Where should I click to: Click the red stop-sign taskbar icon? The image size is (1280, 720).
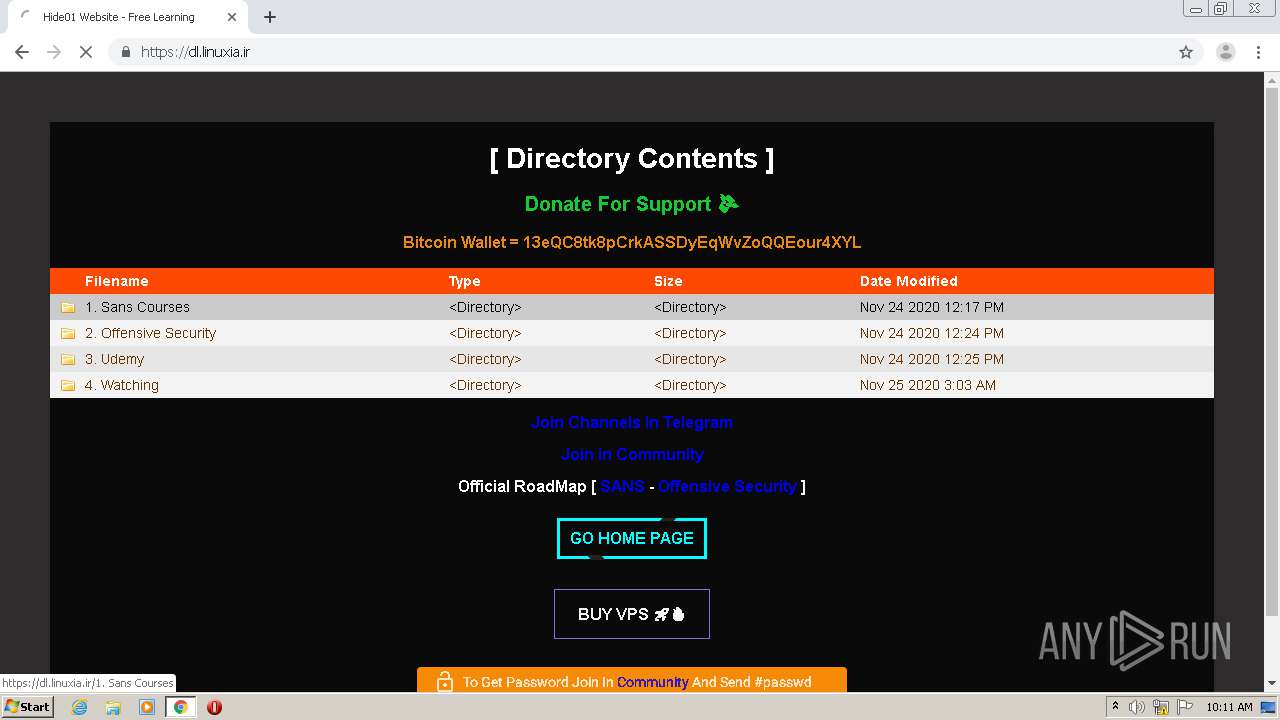pyautogui.click(x=214, y=707)
